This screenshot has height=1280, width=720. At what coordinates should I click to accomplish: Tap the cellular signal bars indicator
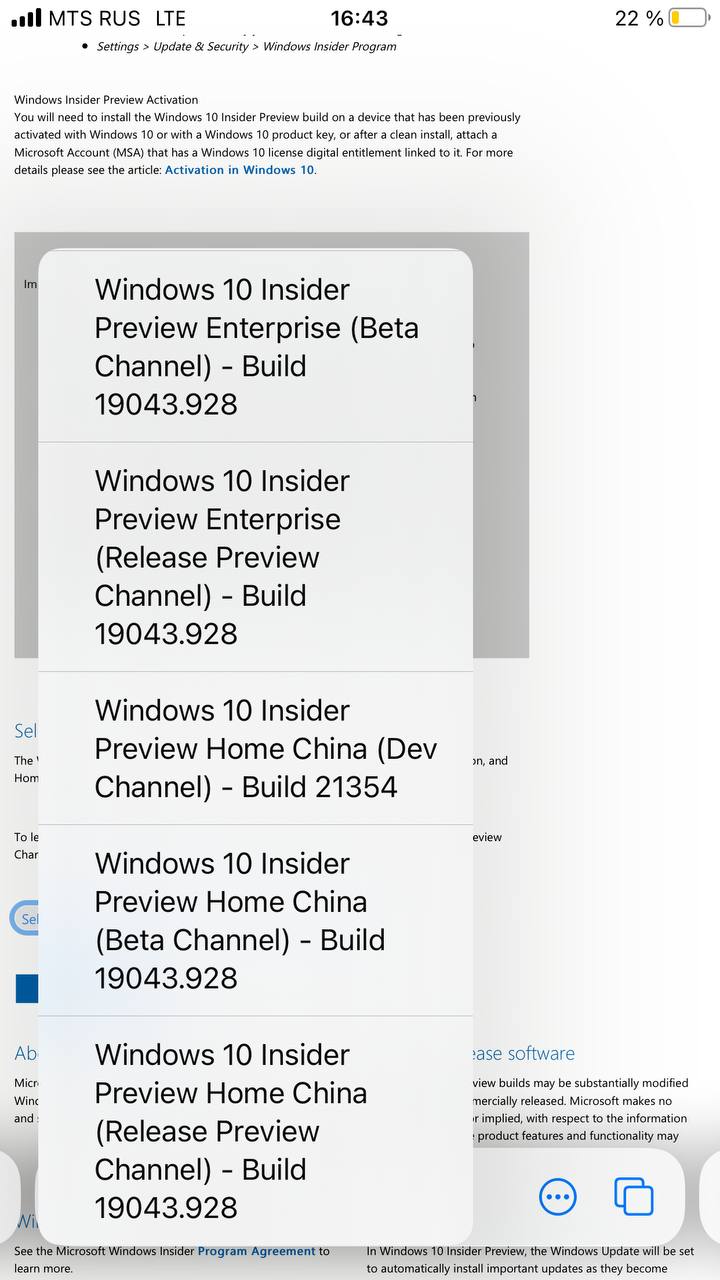click(27, 18)
